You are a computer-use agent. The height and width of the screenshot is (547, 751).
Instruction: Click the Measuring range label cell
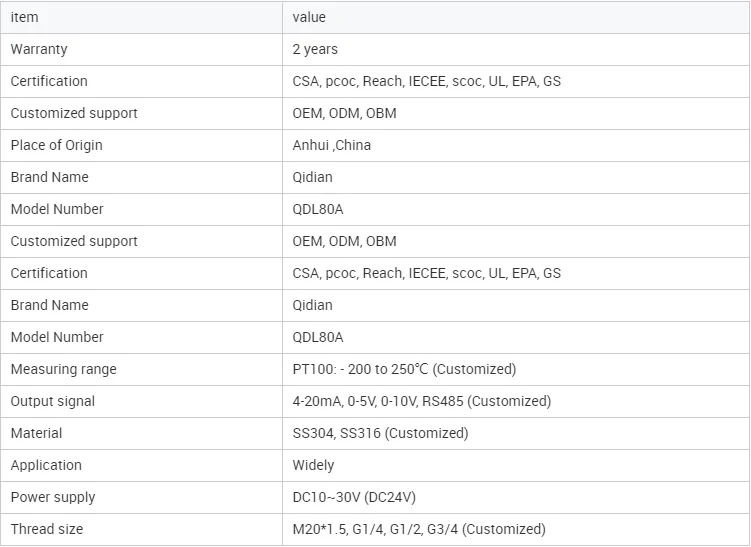point(63,369)
